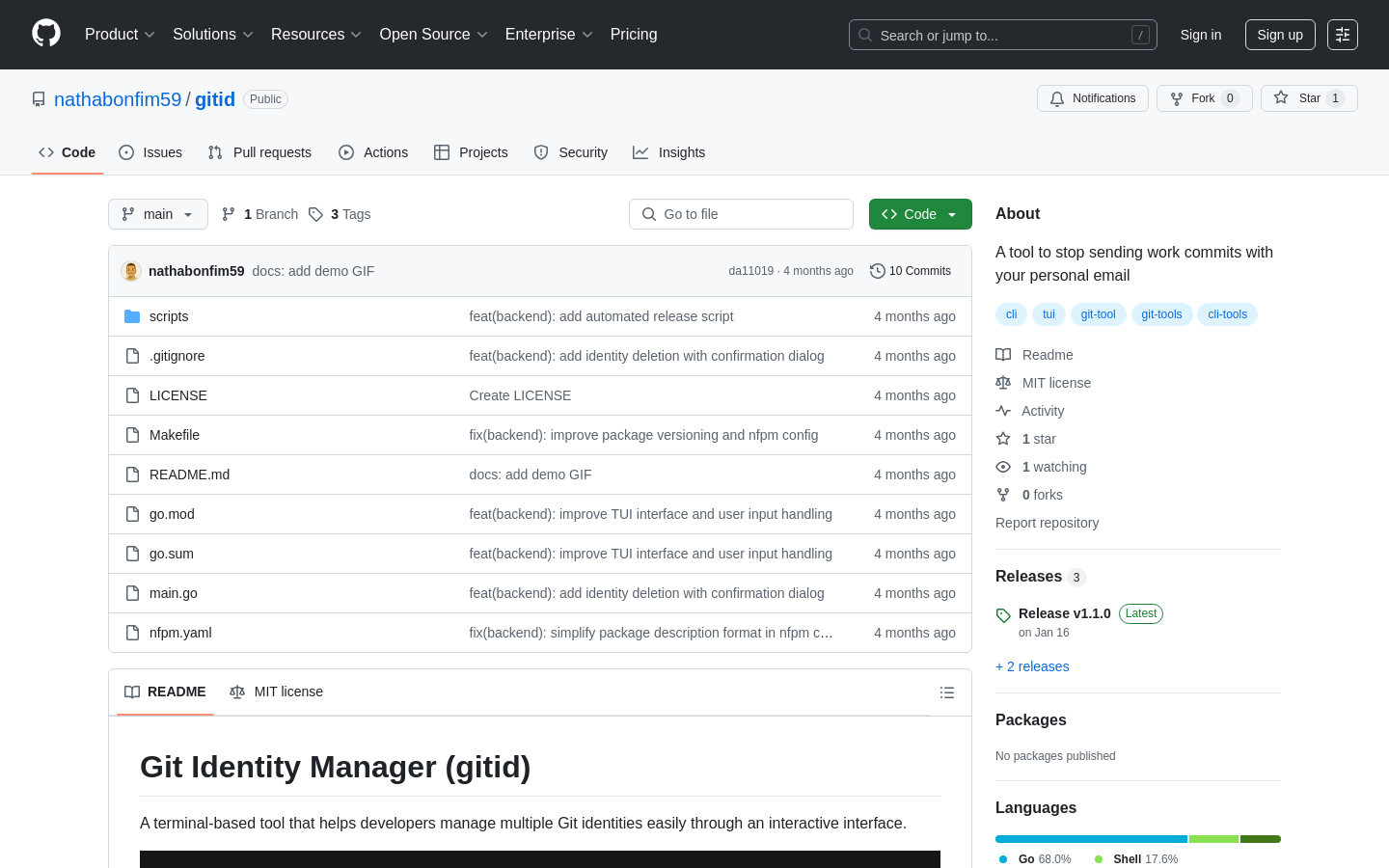Viewport: 1389px width, 868px height.
Task: Click the history clock icon by 10 Commits
Action: (x=877, y=271)
